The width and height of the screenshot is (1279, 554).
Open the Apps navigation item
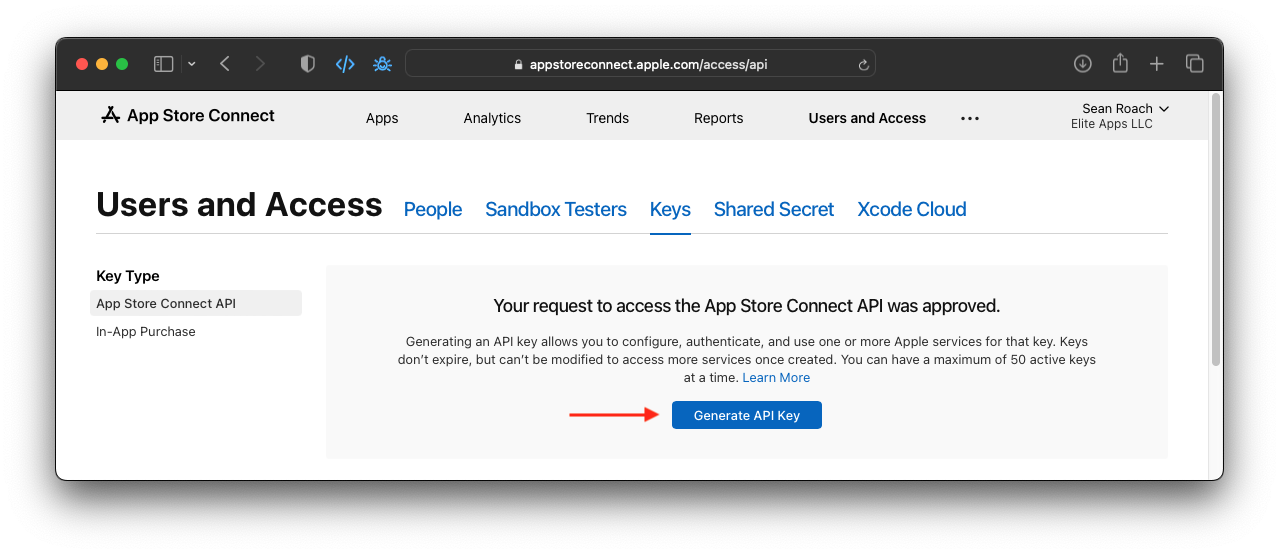tap(382, 118)
